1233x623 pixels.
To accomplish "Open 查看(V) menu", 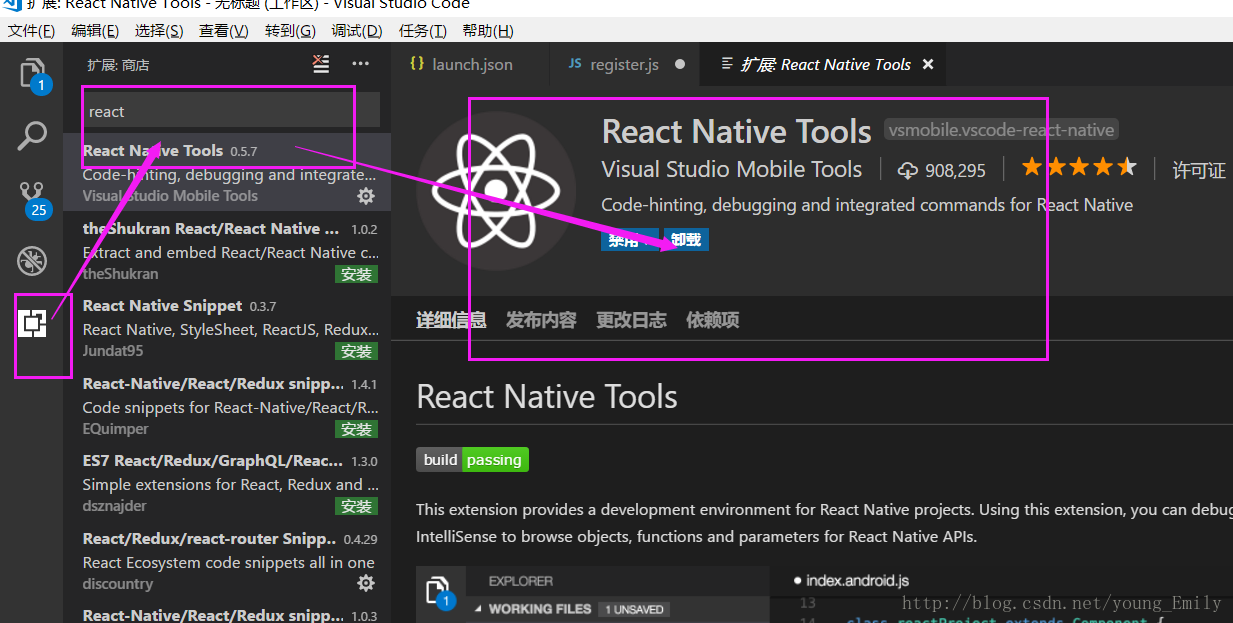I will 224,31.
